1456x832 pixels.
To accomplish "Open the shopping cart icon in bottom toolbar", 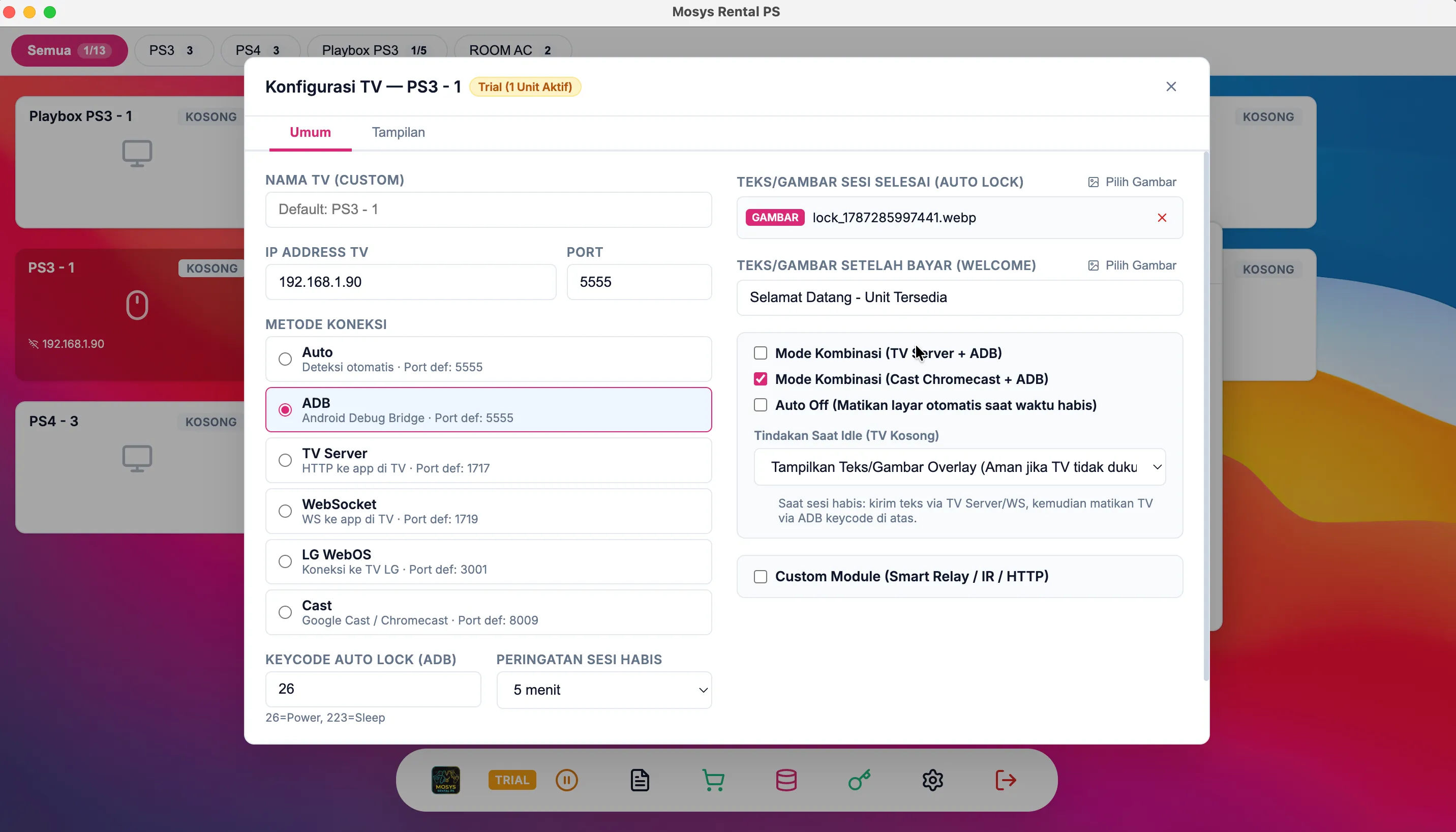I will coord(713,780).
